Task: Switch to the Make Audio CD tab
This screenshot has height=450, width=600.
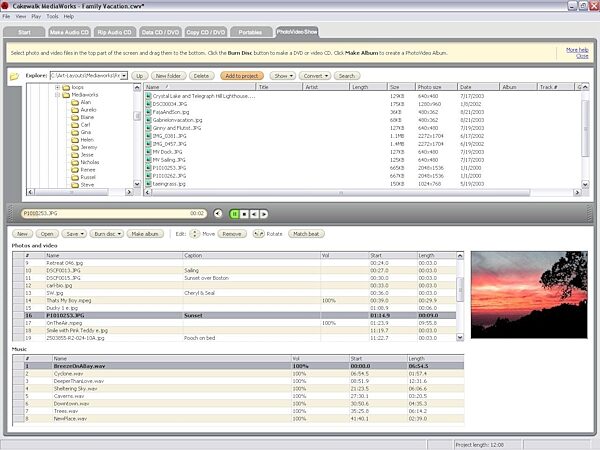Action: point(69,32)
